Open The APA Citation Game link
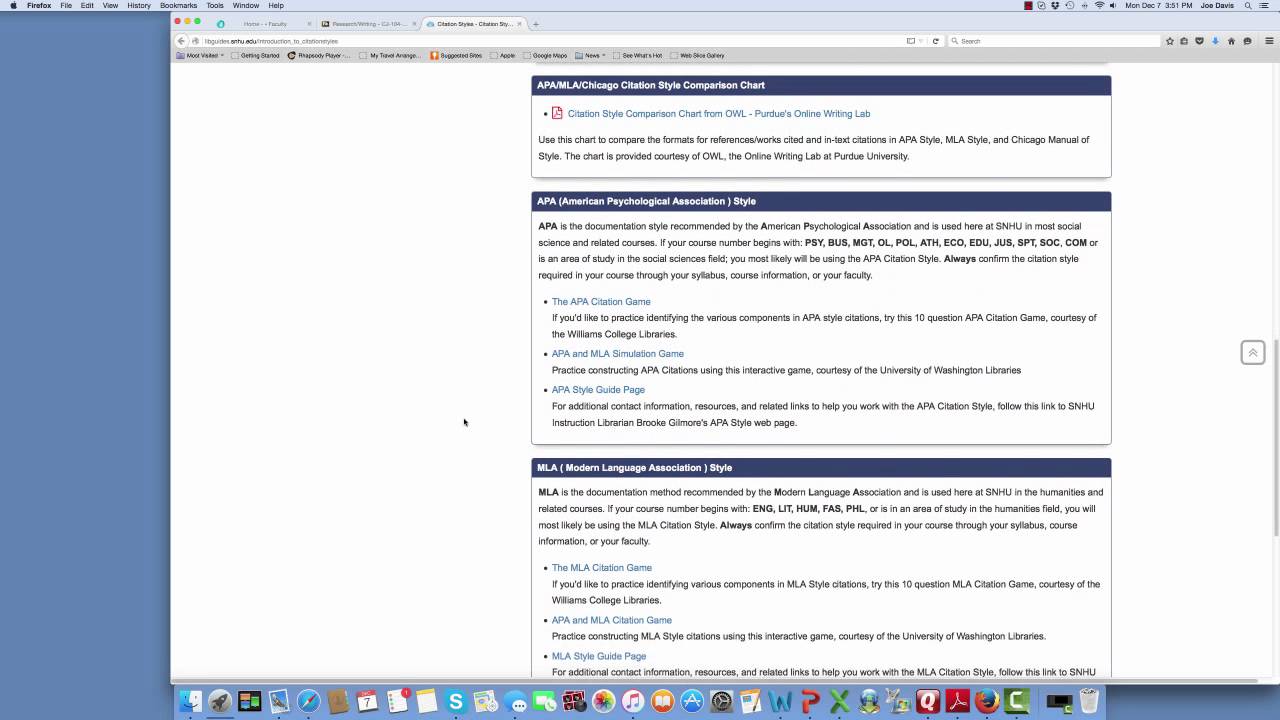This screenshot has width=1280, height=720. [x=601, y=302]
